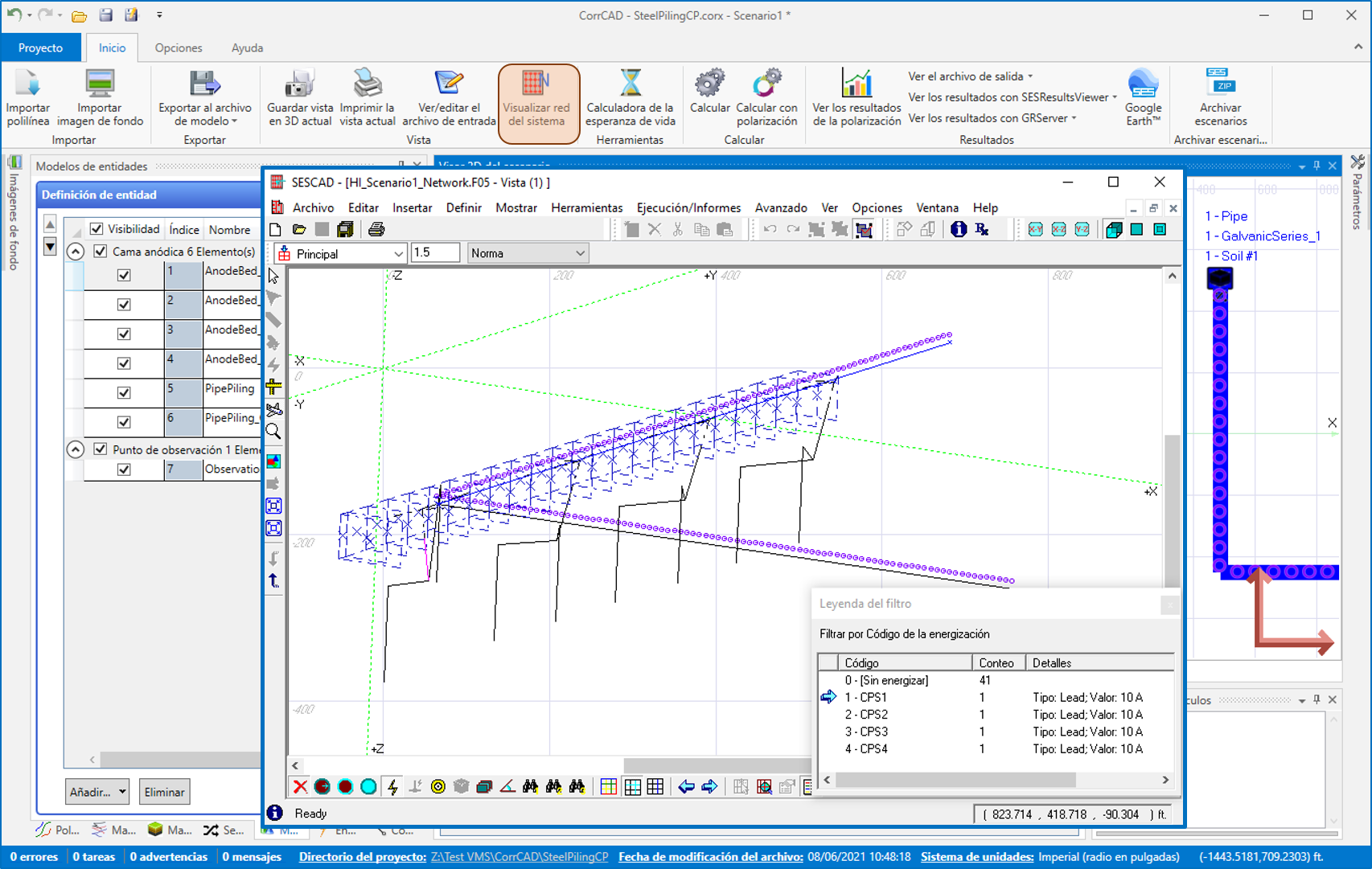Collapse the Punto de observación group
The height and width of the screenshot is (869, 1372).
tap(76, 449)
